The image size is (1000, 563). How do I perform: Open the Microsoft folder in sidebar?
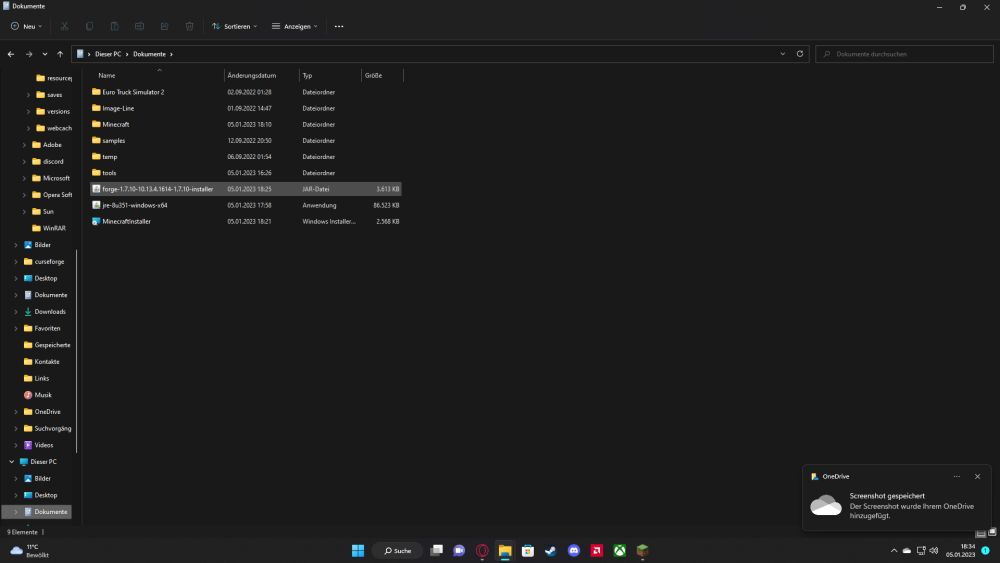(50, 178)
